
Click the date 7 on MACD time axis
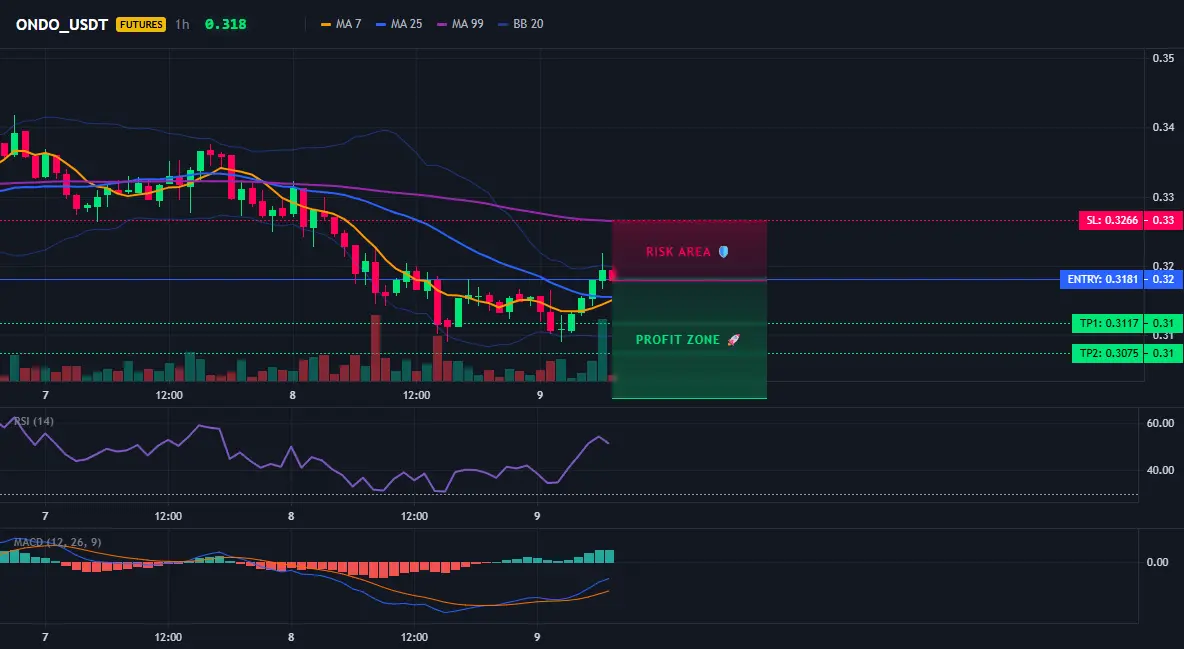coord(45,637)
